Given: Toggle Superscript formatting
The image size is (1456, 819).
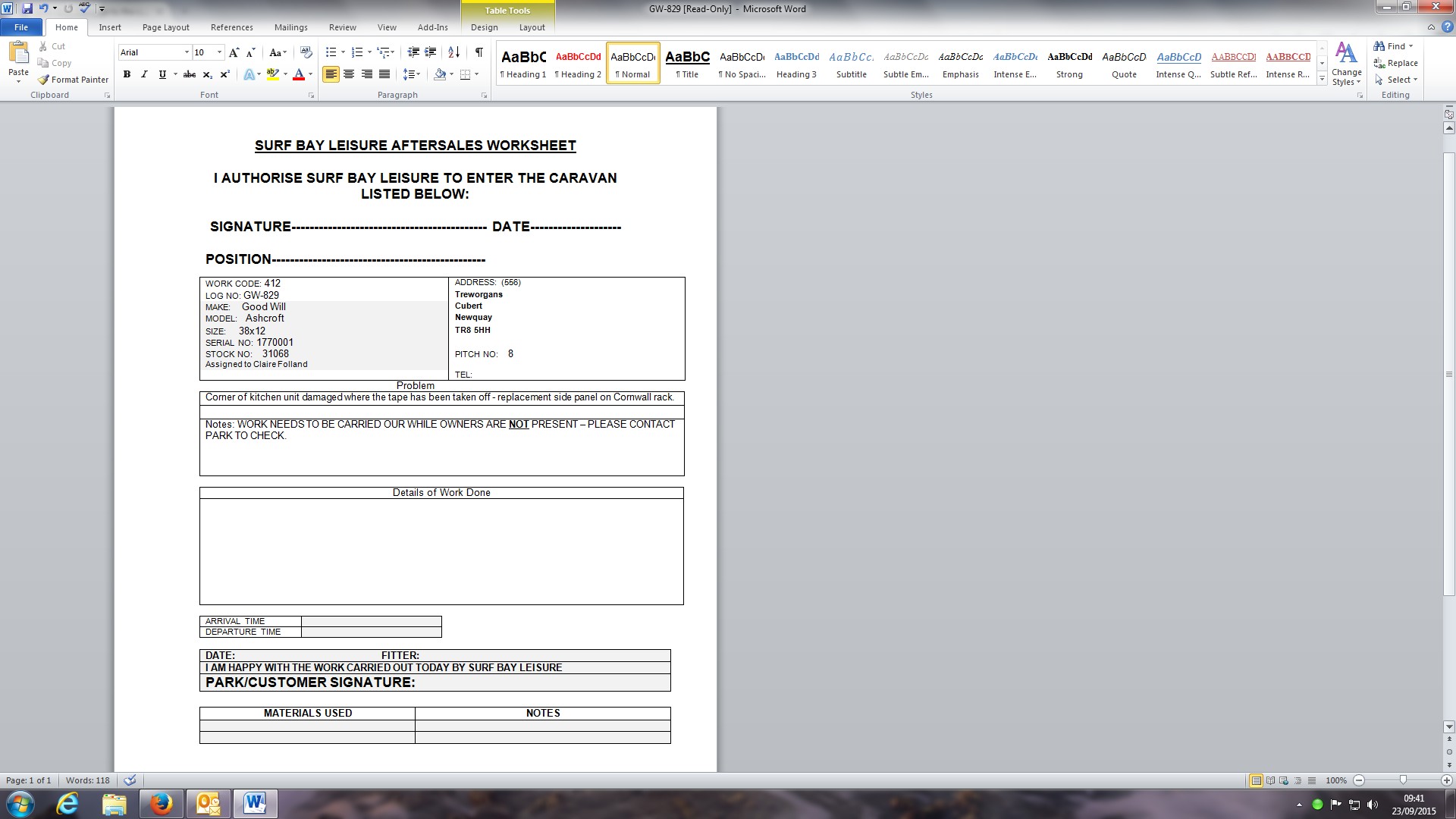Looking at the screenshot, I should click(224, 74).
